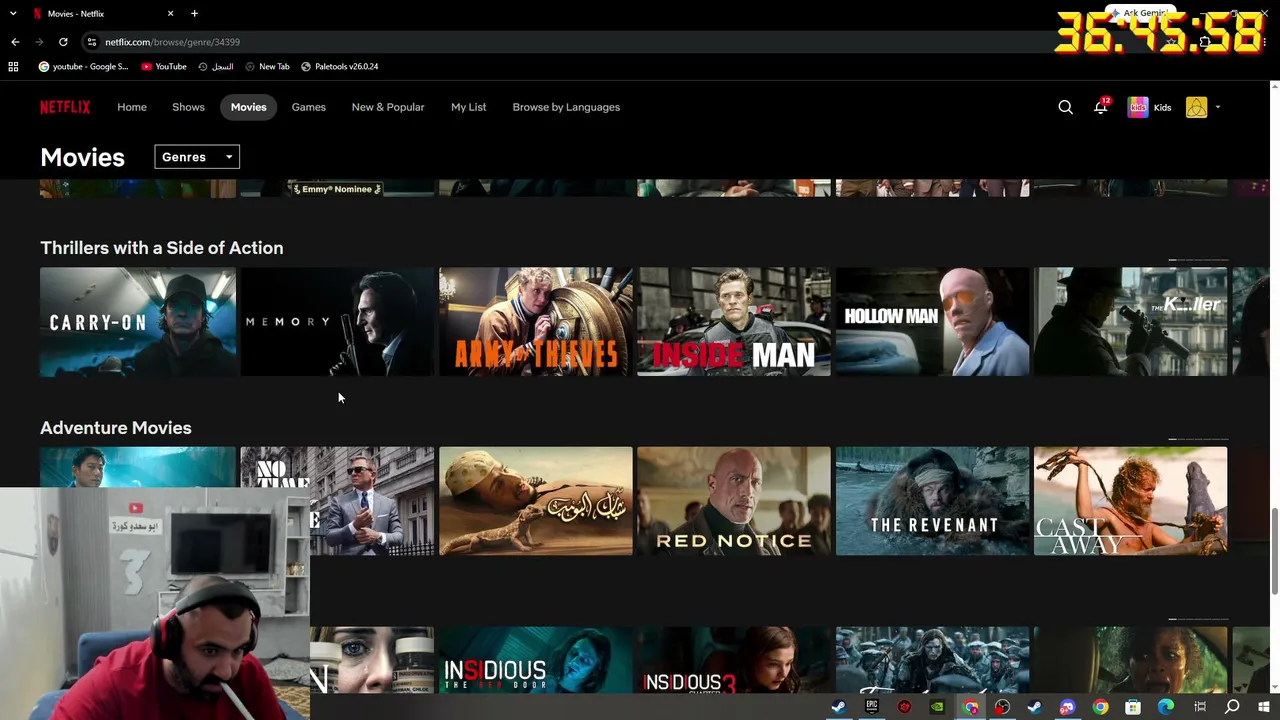
Task: View site information icon
Action: coord(92,42)
